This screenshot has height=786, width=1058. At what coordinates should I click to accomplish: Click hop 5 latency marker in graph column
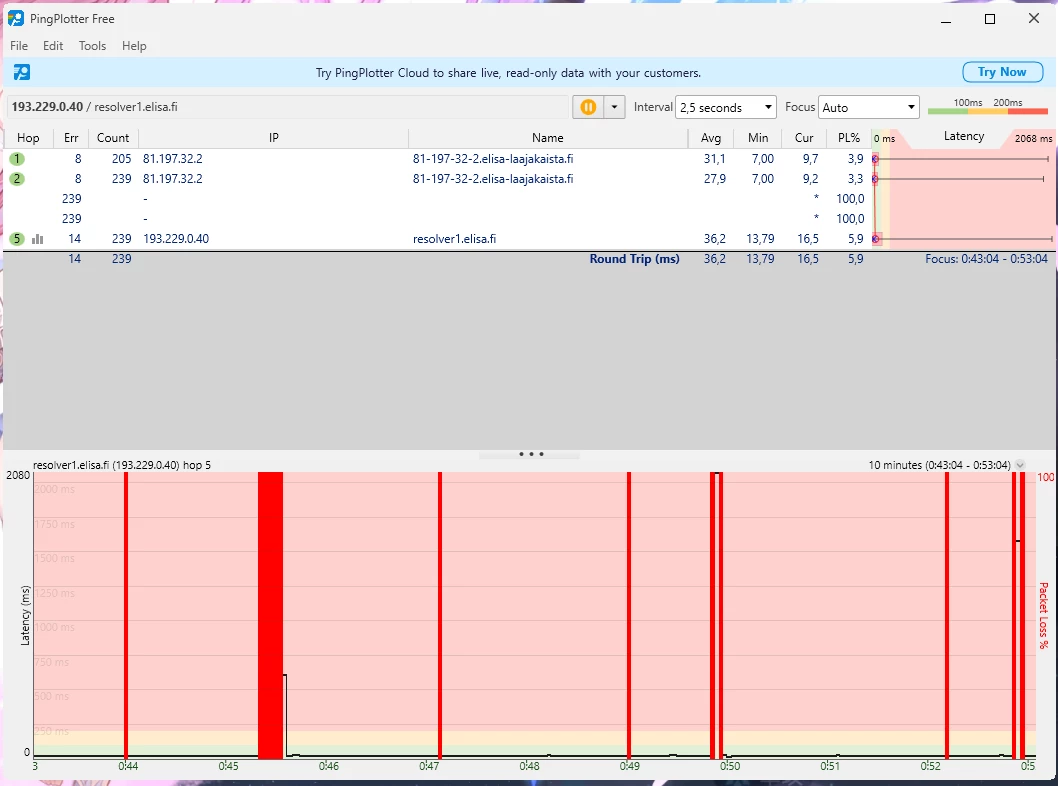coord(875,239)
